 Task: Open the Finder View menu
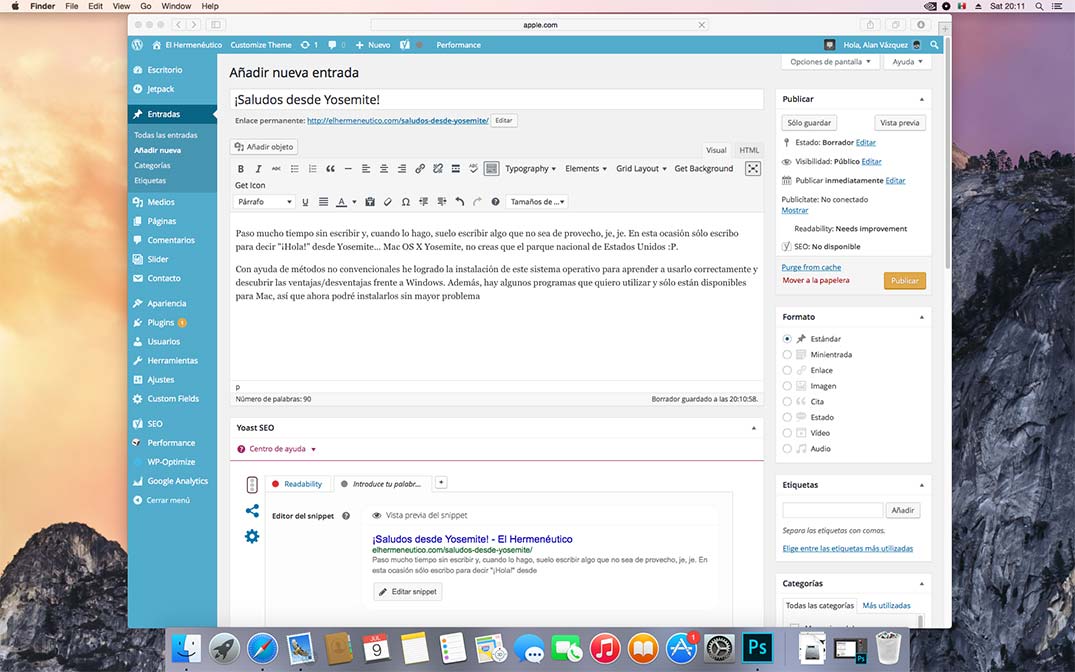121,6
